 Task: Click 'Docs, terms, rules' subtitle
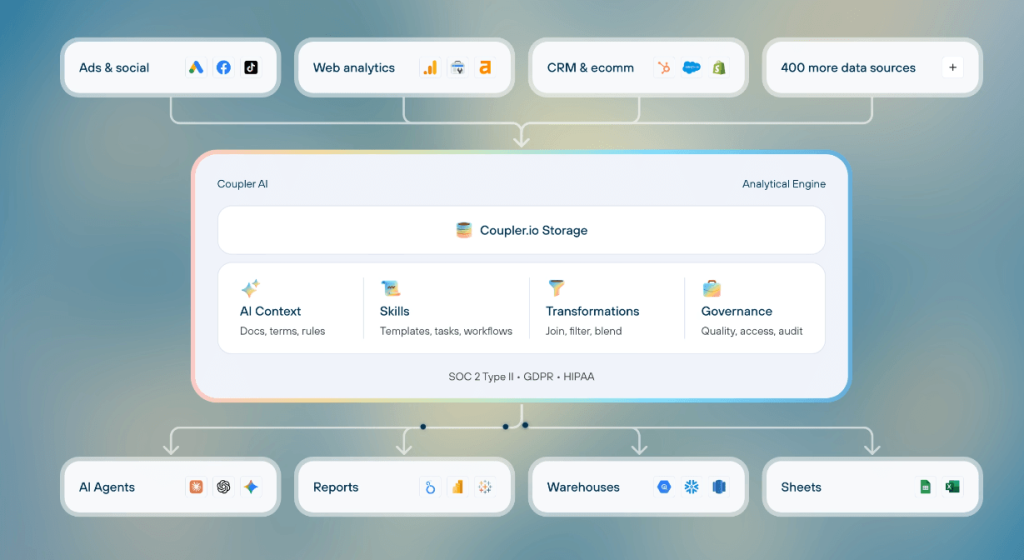coord(282,331)
